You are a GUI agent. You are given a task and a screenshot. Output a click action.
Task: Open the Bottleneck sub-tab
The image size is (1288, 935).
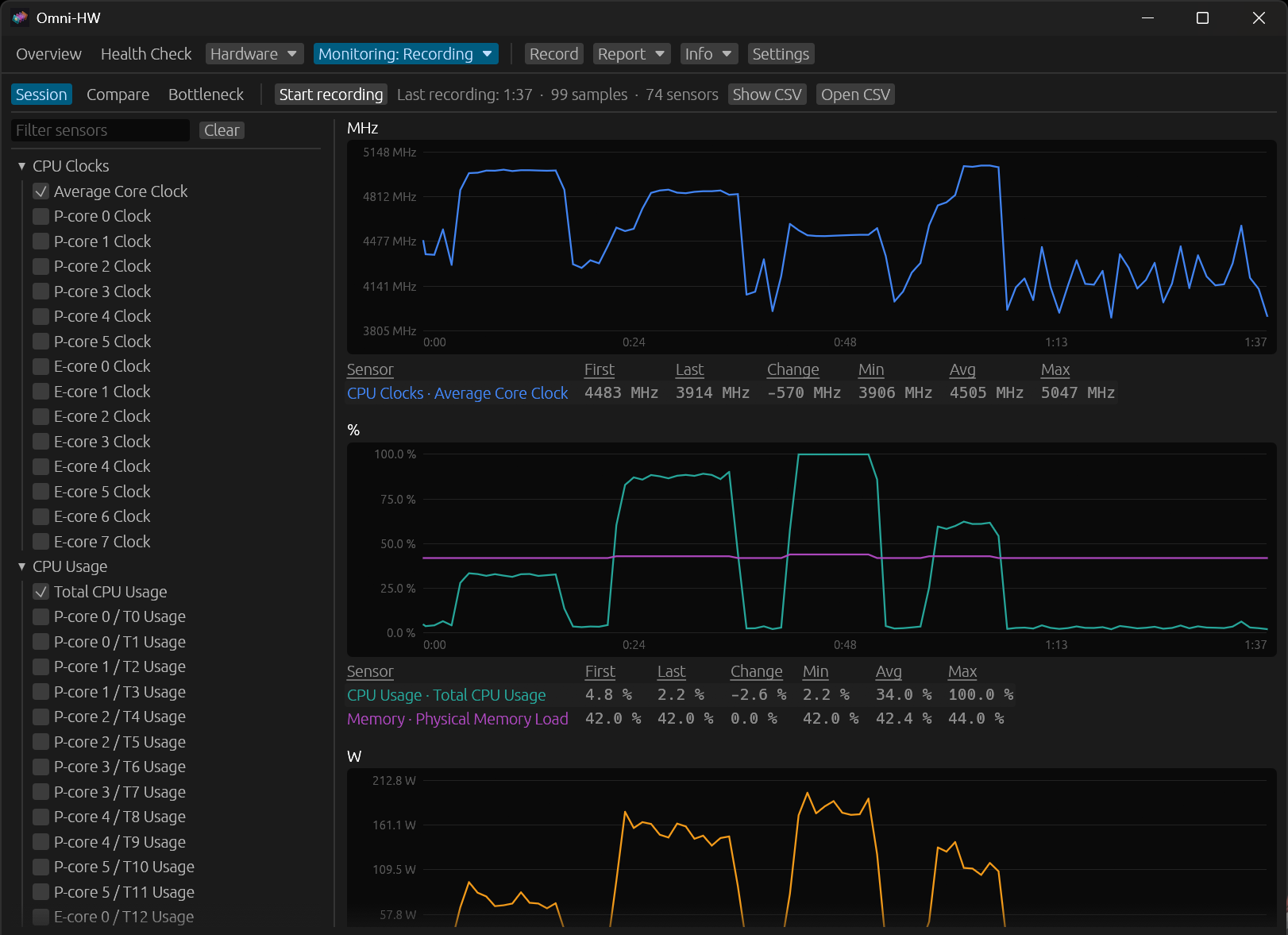(x=206, y=95)
